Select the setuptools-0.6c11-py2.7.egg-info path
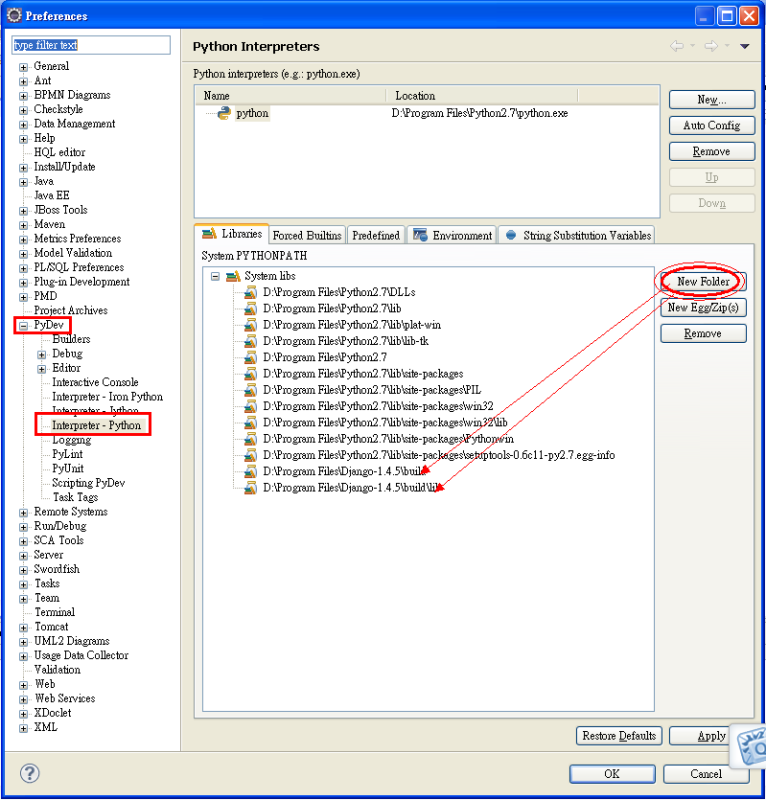Image resolution: width=766 pixels, height=800 pixels. [439, 455]
